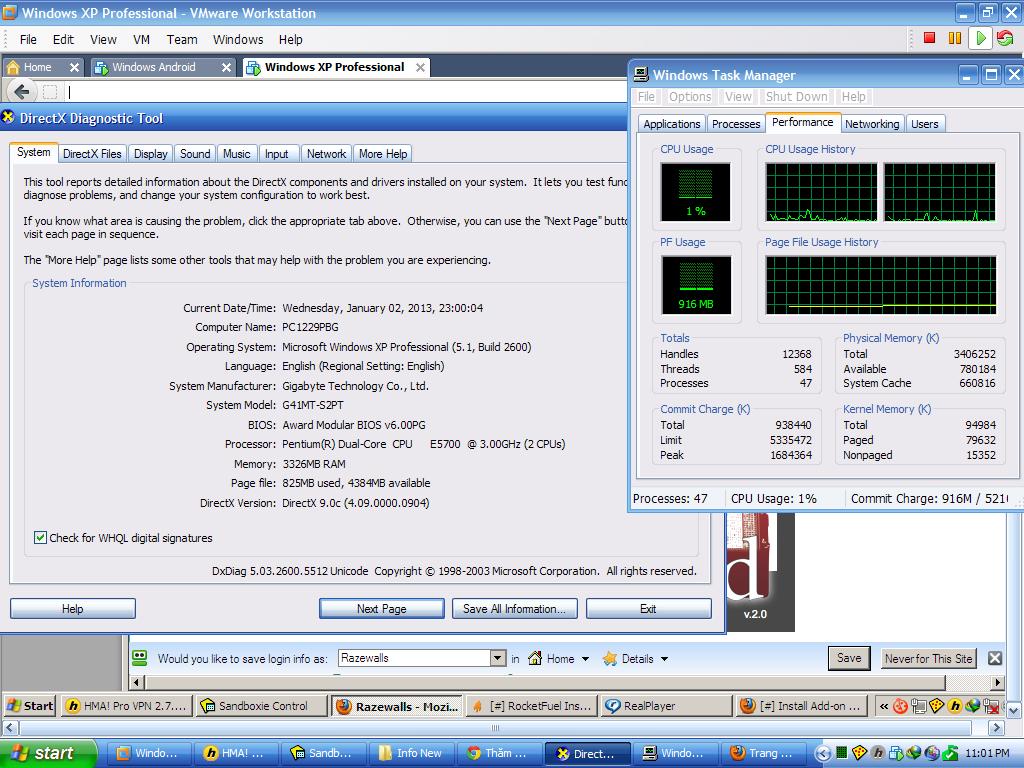
Task: Open the Display tab in DxDiag
Action: (x=151, y=153)
